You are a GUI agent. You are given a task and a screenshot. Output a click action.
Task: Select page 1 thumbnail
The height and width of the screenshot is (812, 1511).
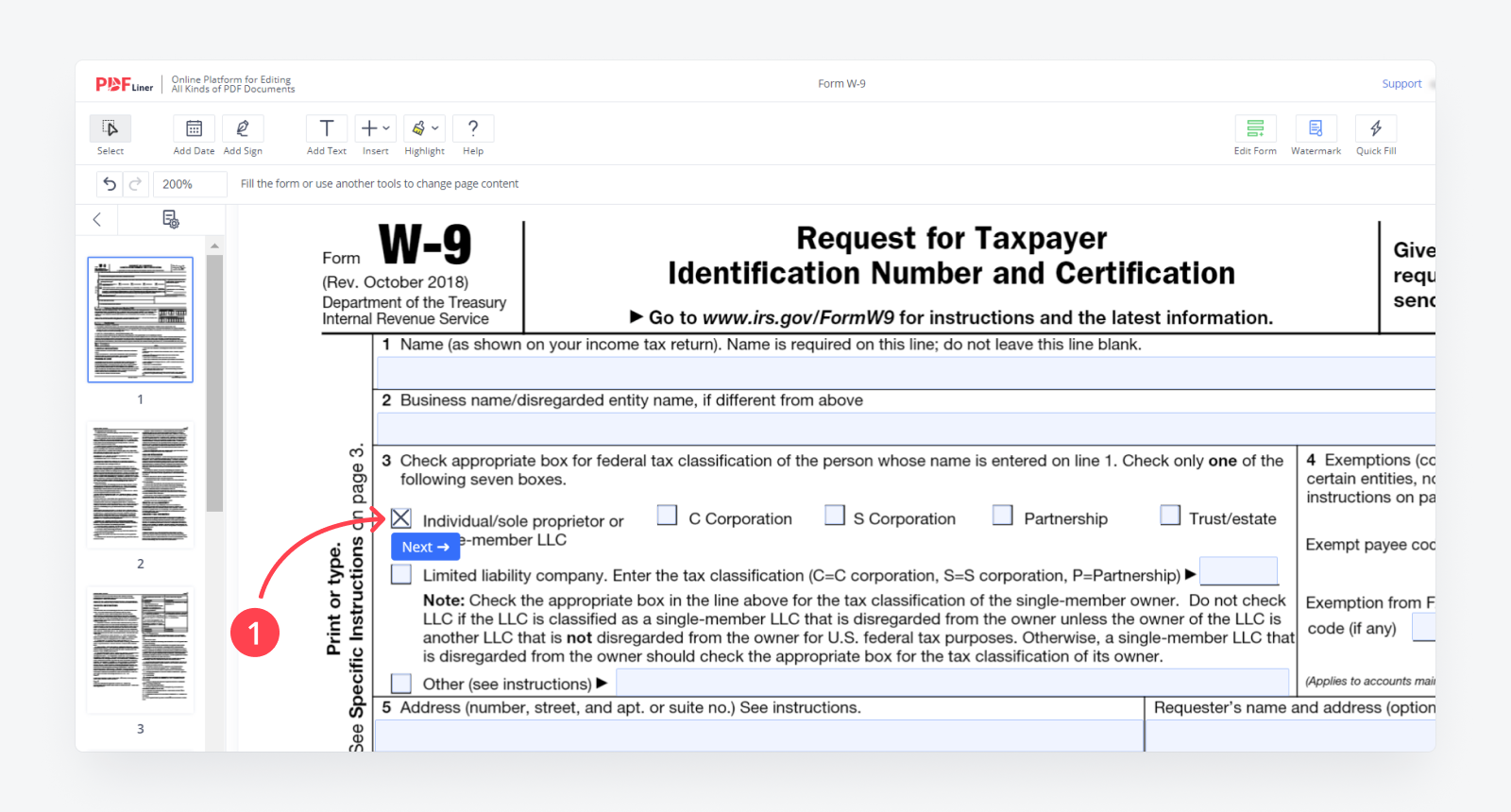[141, 319]
